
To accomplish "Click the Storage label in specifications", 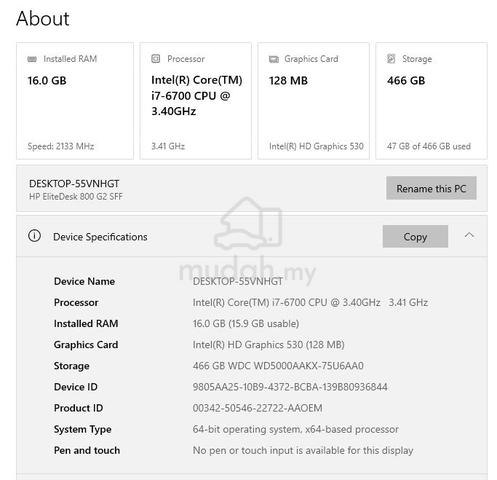I will (x=72, y=366).
